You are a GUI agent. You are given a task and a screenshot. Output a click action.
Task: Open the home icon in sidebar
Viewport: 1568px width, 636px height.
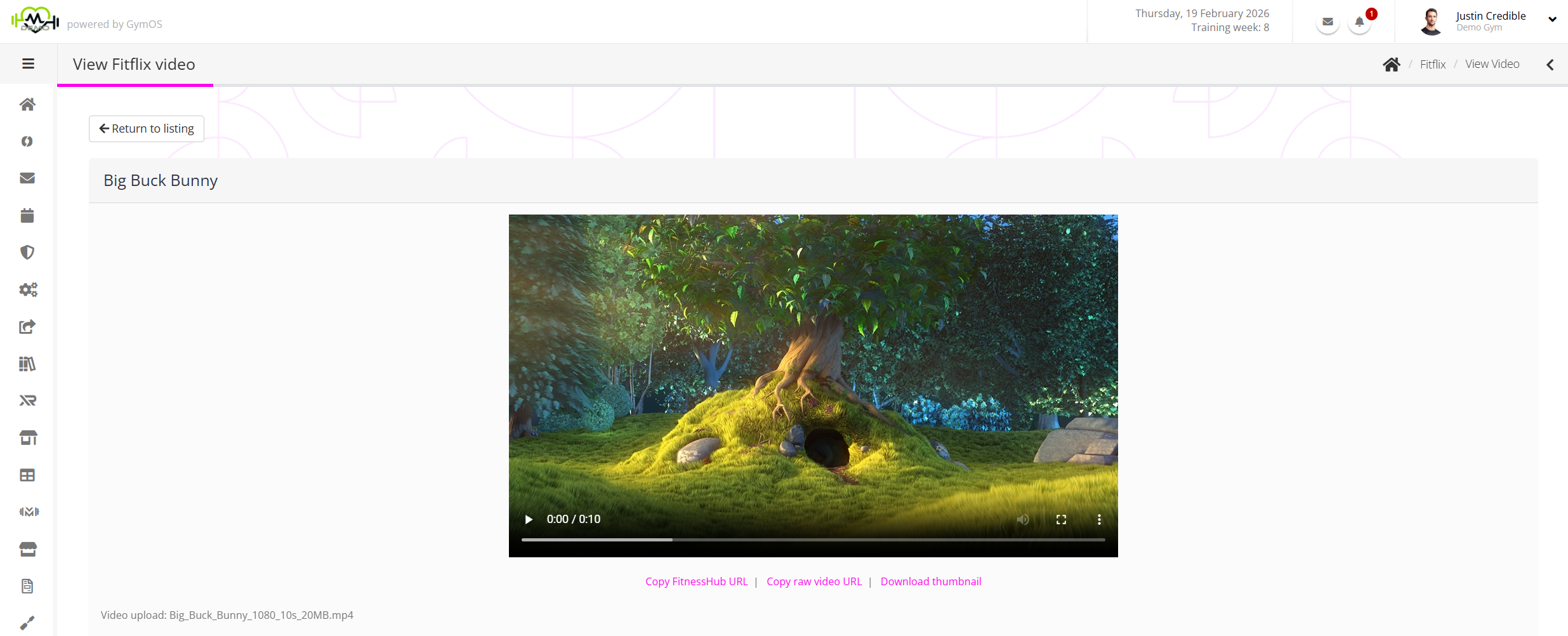click(x=27, y=104)
